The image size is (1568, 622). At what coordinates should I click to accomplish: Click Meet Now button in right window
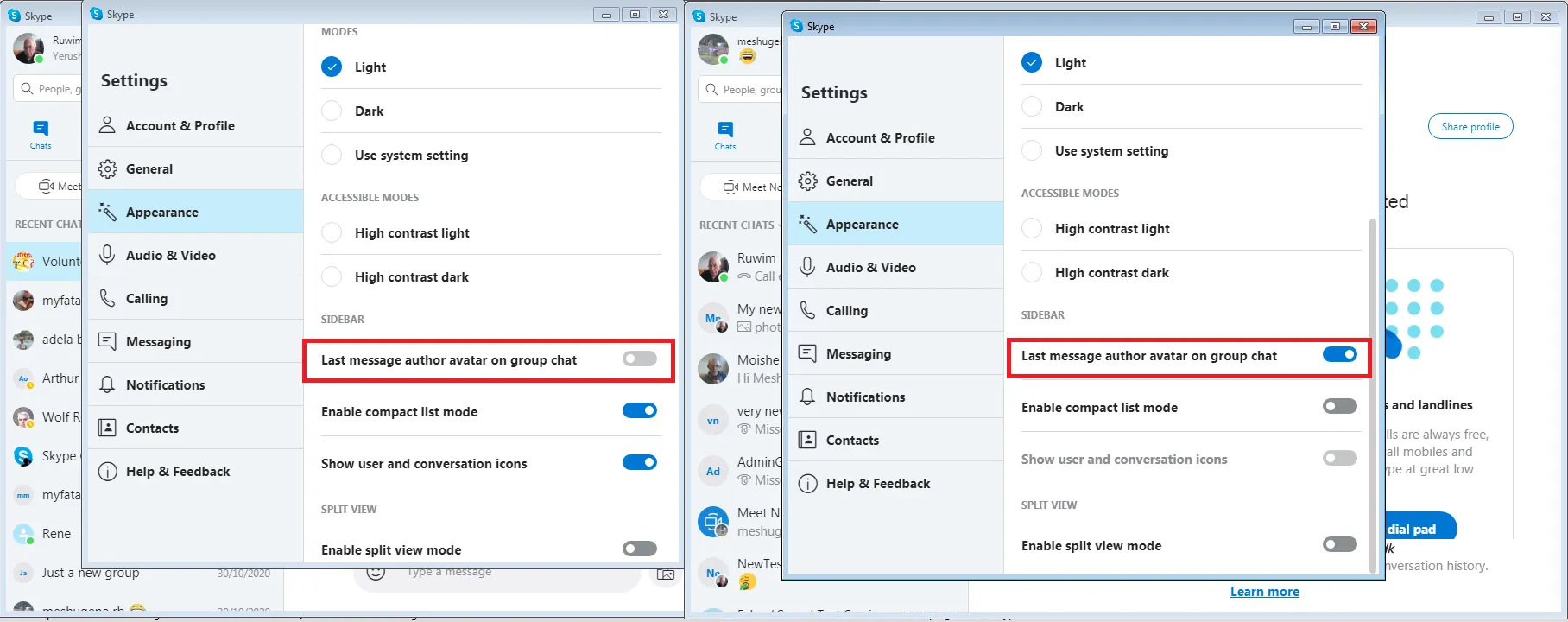743,187
